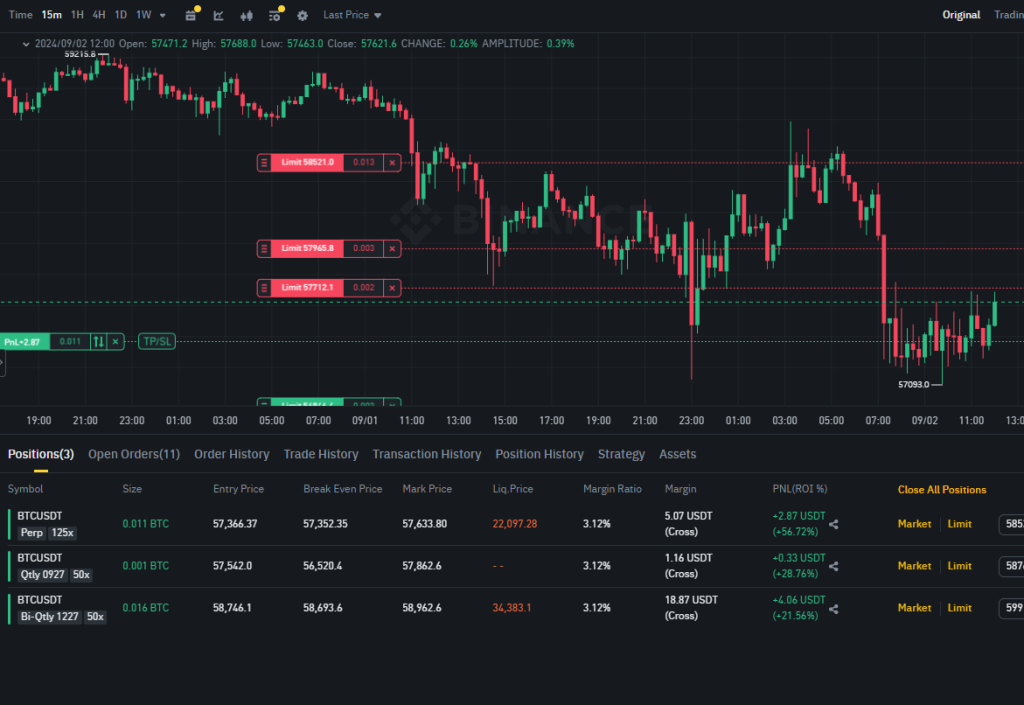
Task: Click drag handle of Limit 57965.8 order
Action: pyautogui.click(x=264, y=248)
